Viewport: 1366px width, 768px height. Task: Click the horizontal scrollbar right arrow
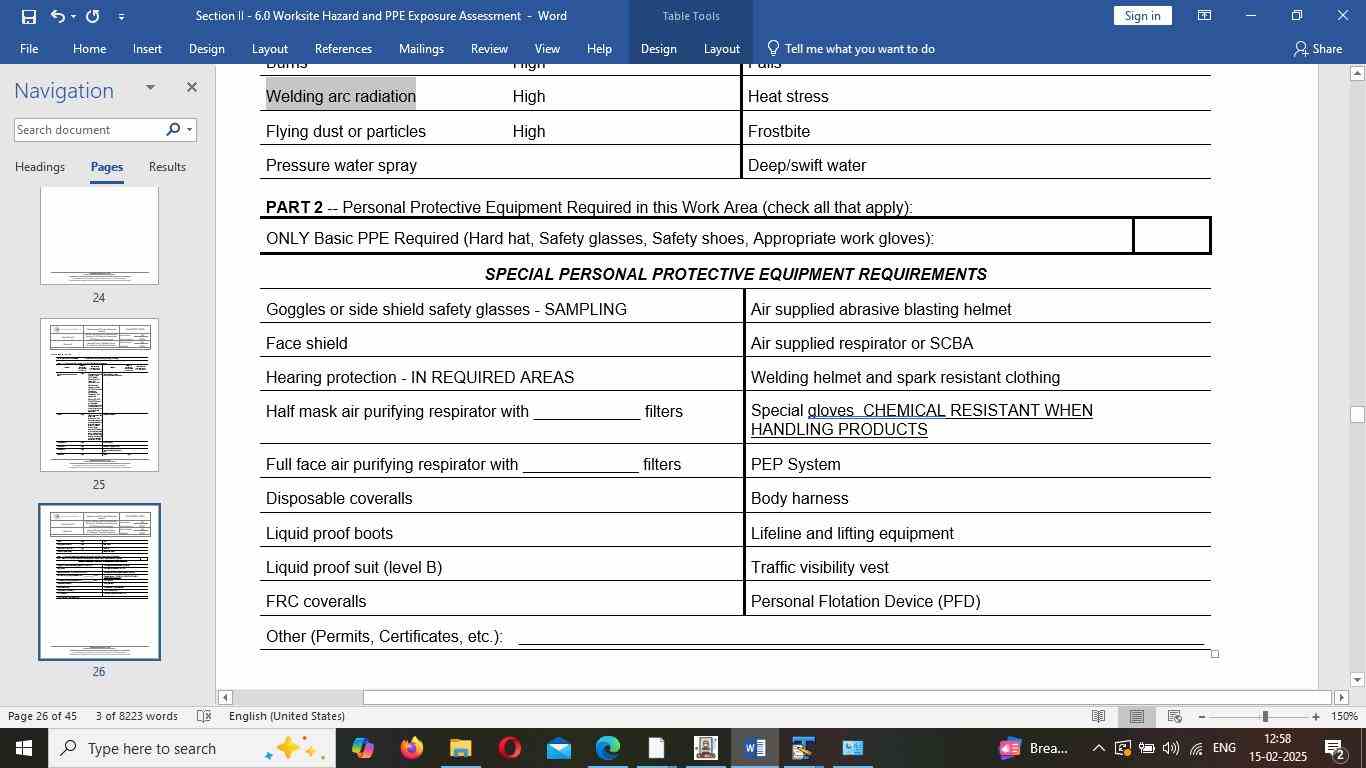click(1342, 697)
